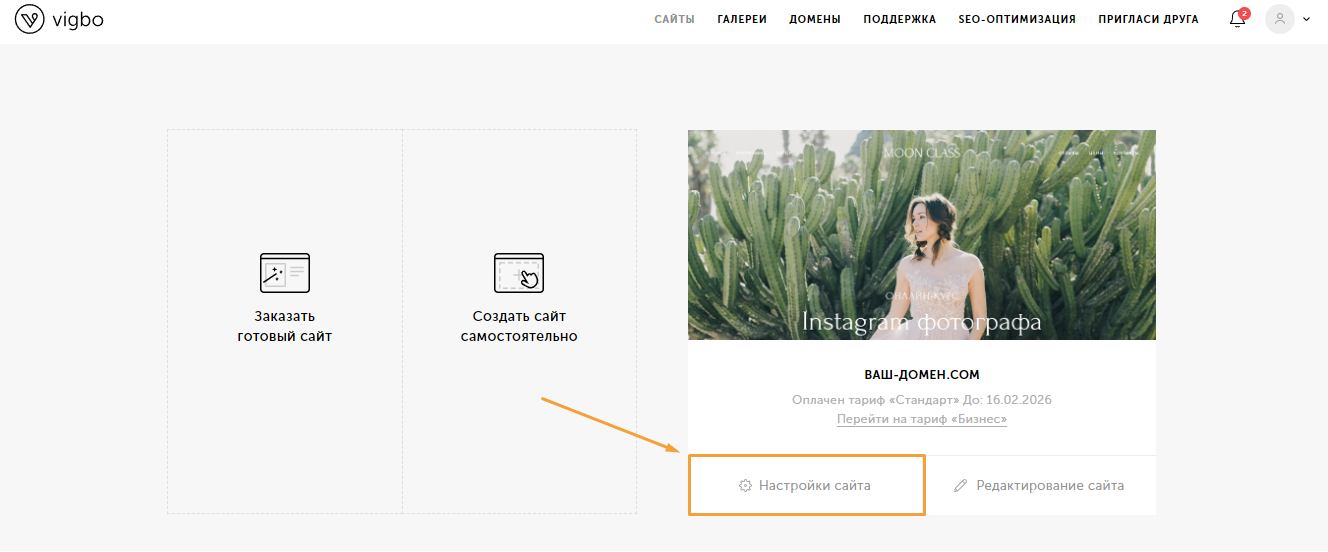Viewport: 1328px width, 552px height.
Task: Click the Vigbo brand name text
Action: [x=78, y=19]
